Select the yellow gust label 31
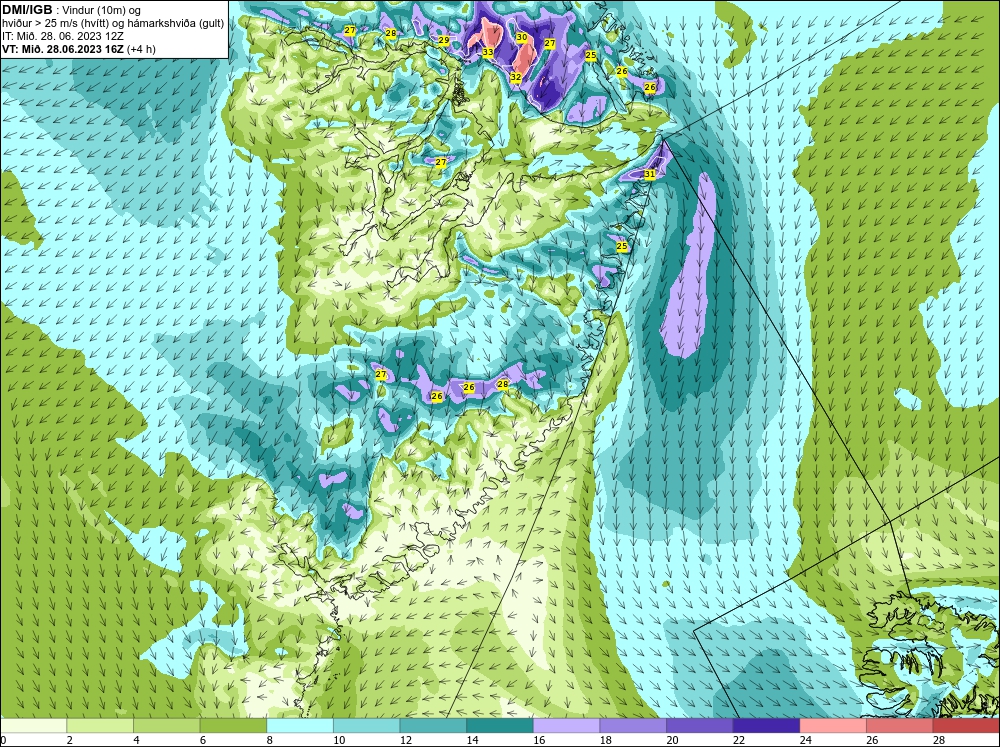 pos(649,174)
